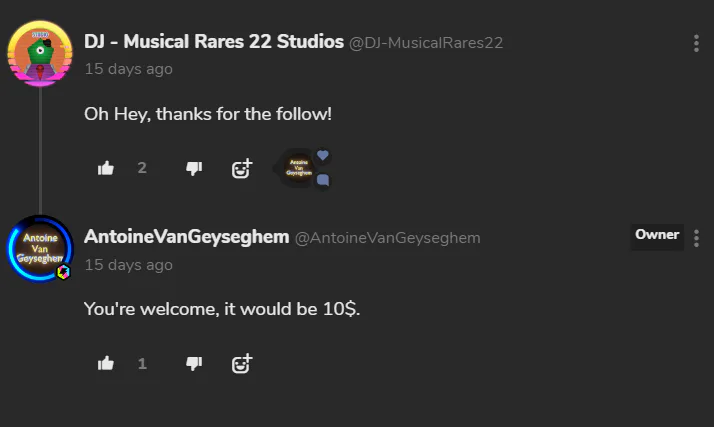
Task: Open AntoineVanGeyseghem's channel name link
Action: pyautogui.click(x=186, y=237)
